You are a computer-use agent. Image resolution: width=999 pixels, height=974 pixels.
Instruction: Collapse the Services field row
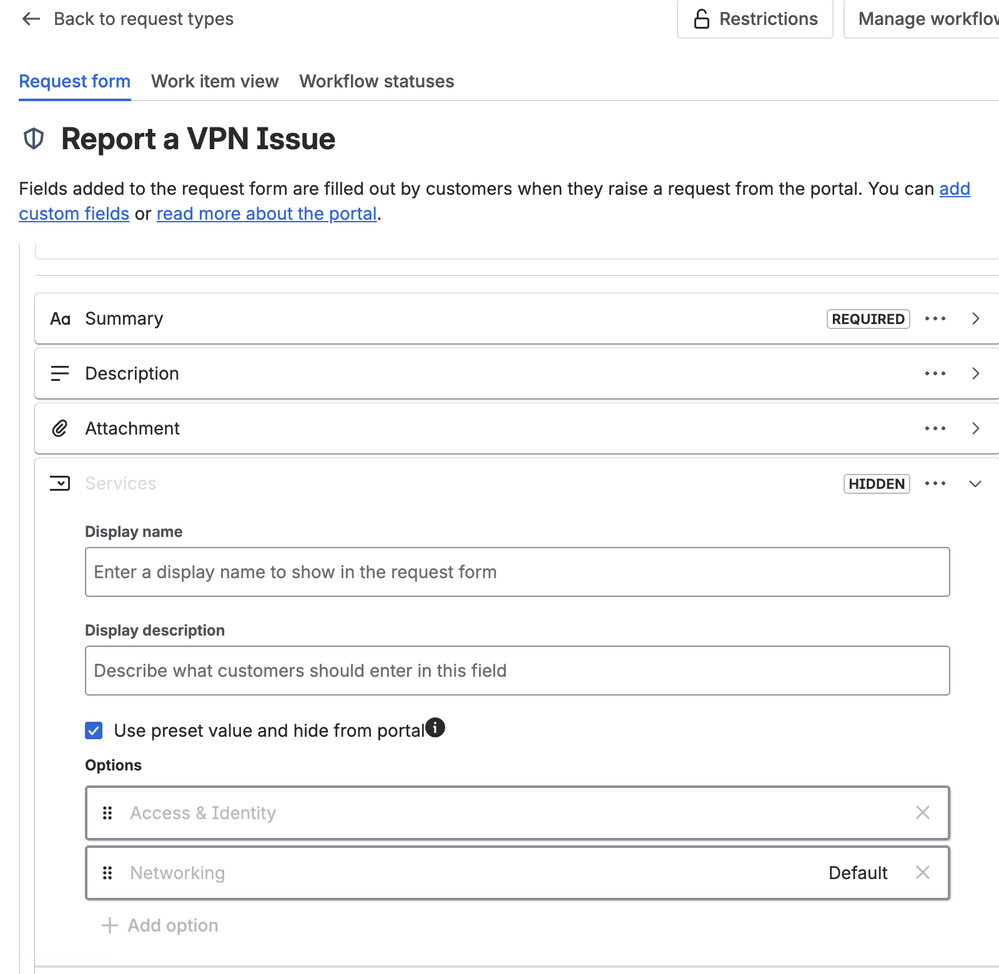(x=975, y=483)
